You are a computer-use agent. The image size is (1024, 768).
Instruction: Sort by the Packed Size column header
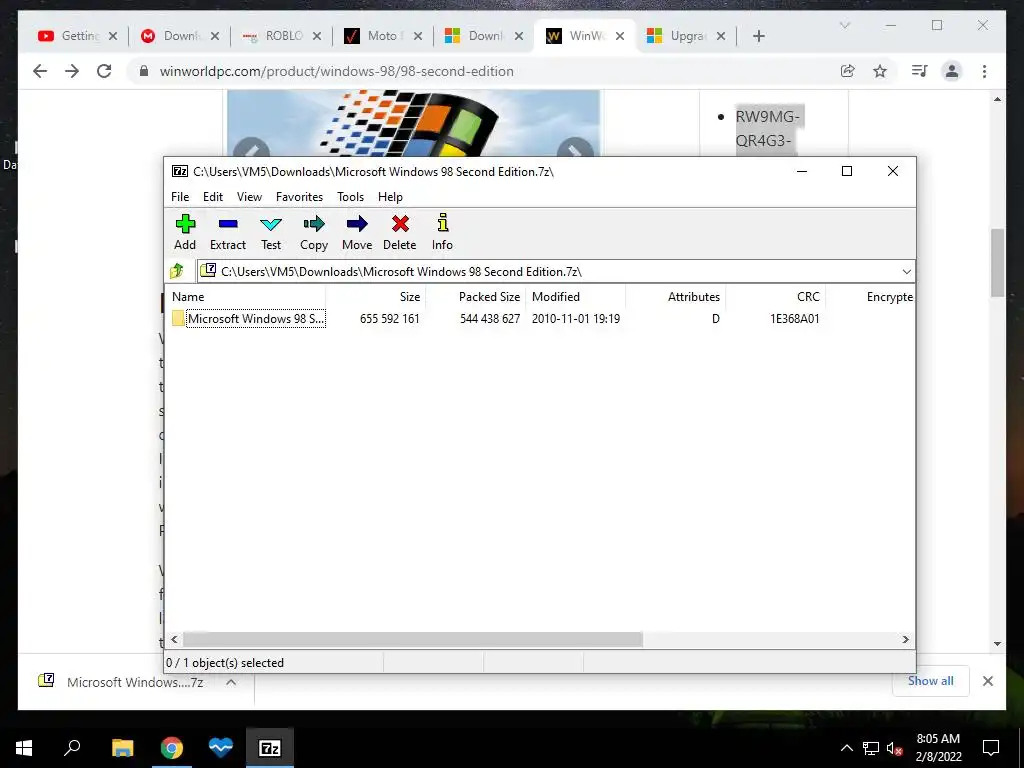point(476,296)
